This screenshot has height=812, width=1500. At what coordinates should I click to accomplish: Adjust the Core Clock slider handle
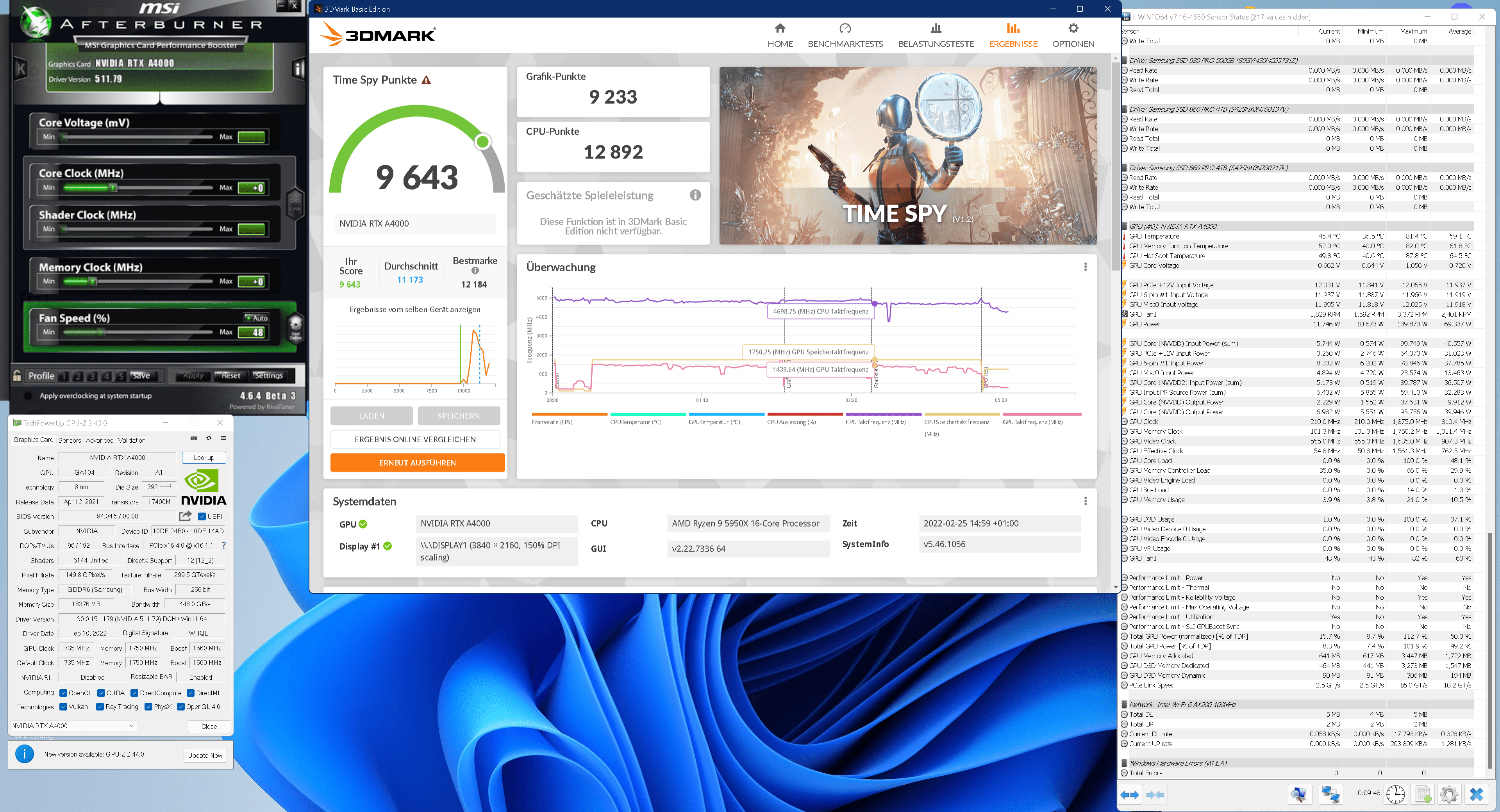[114, 187]
